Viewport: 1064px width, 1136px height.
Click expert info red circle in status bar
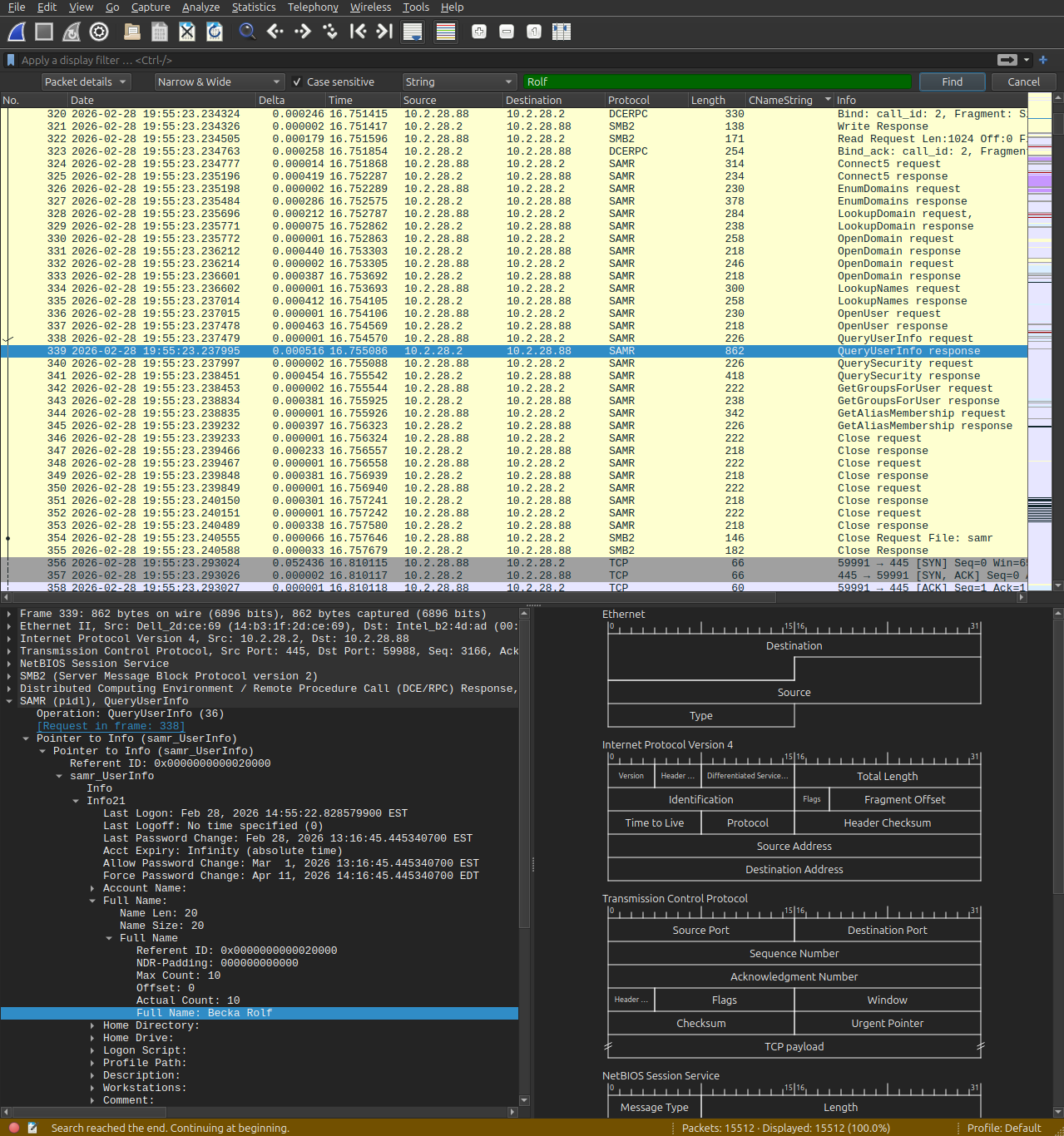[14, 1128]
